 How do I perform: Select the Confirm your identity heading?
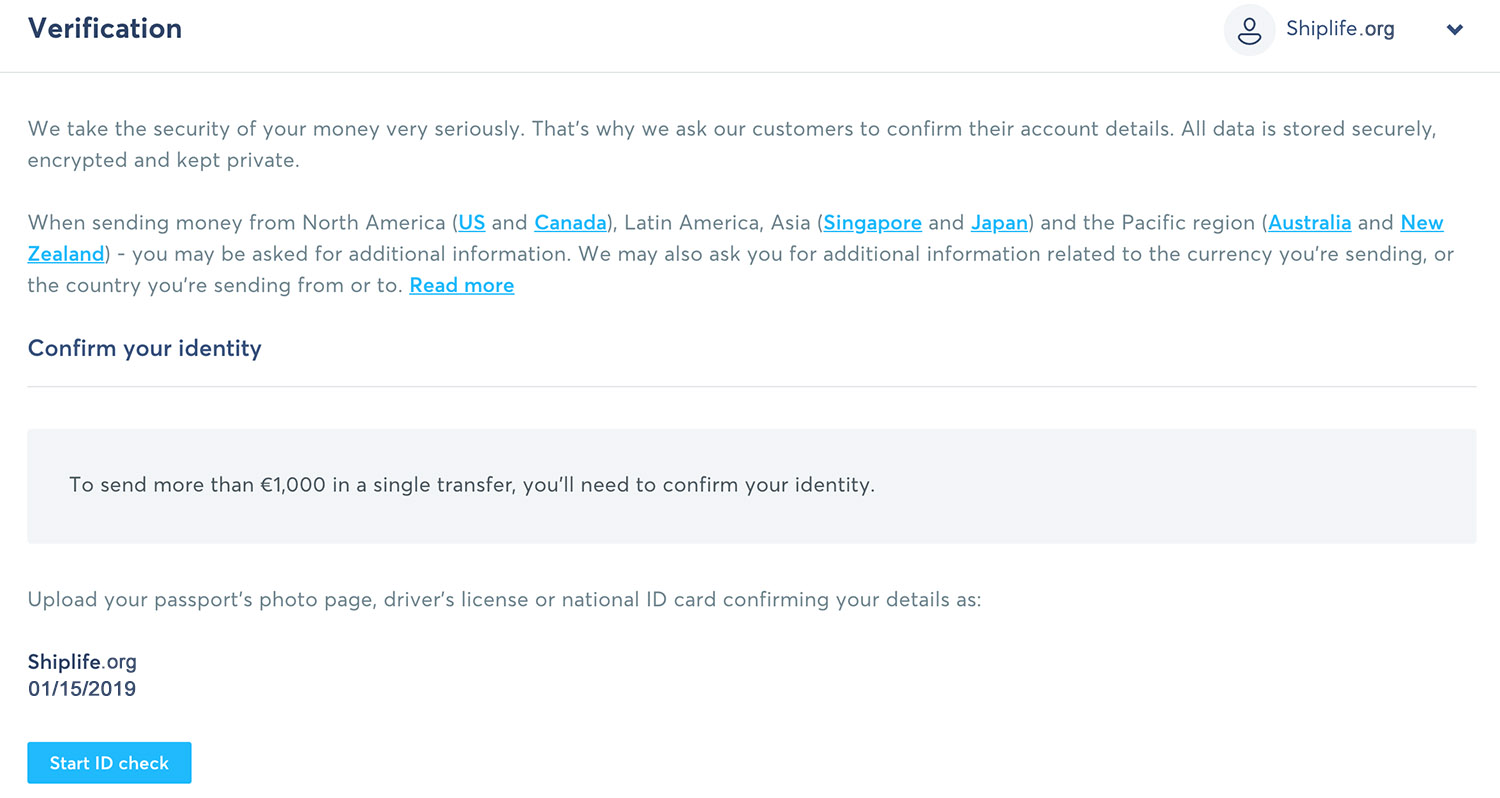[x=145, y=348]
